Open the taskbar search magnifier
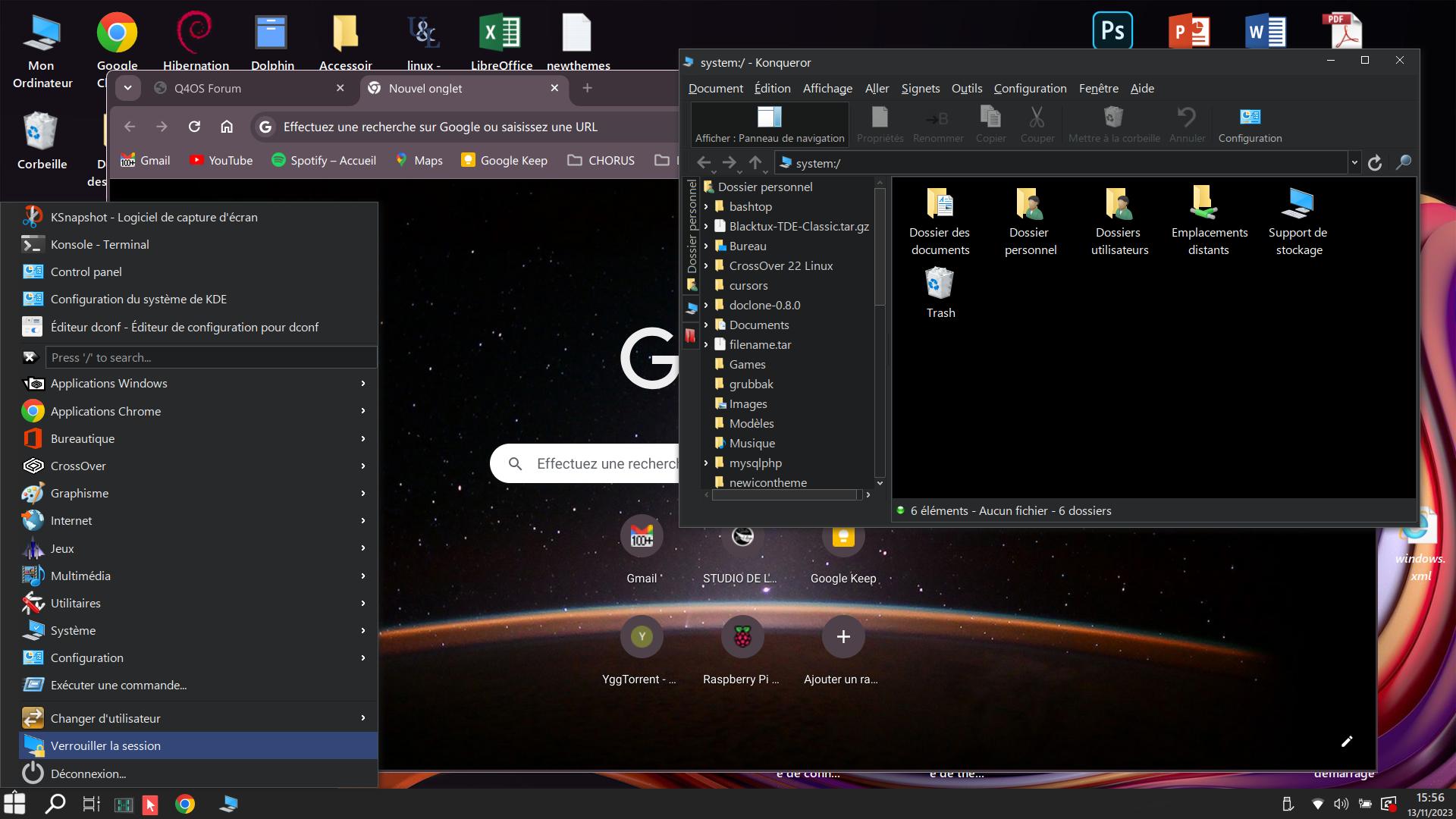The image size is (1456, 819). (55, 804)
